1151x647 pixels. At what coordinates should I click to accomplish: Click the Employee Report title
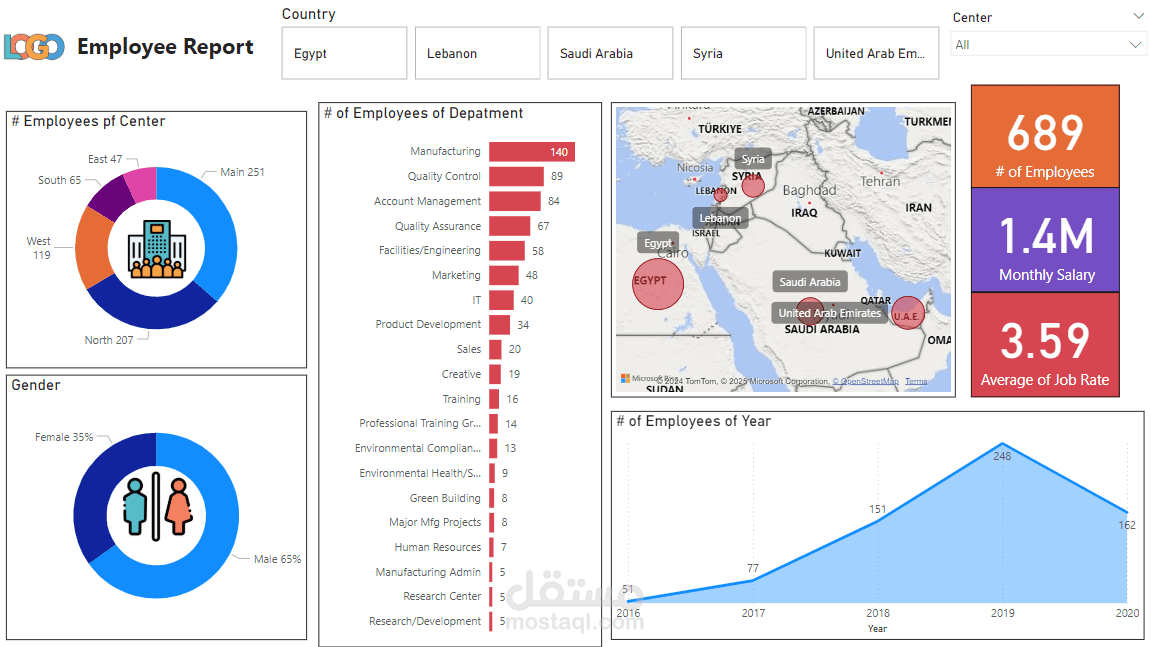click(165, 47)
